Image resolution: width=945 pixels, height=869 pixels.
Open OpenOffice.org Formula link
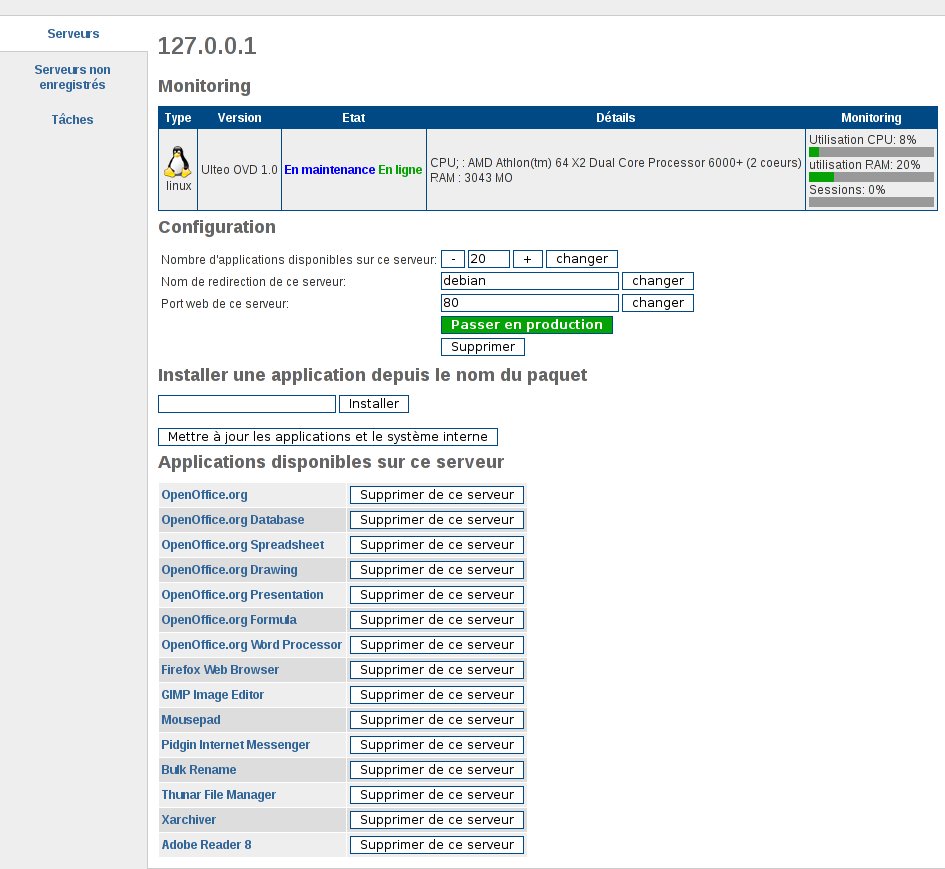click(x=229, y=620)
